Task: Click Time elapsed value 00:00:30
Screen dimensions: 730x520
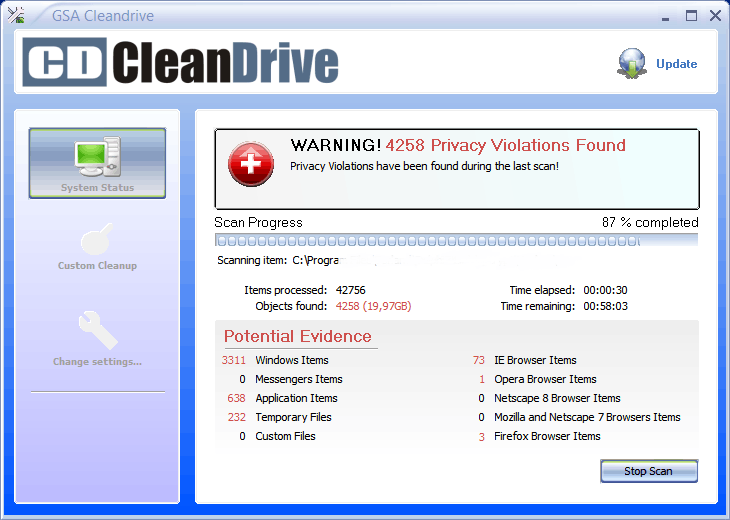Action: click(605, 290)
